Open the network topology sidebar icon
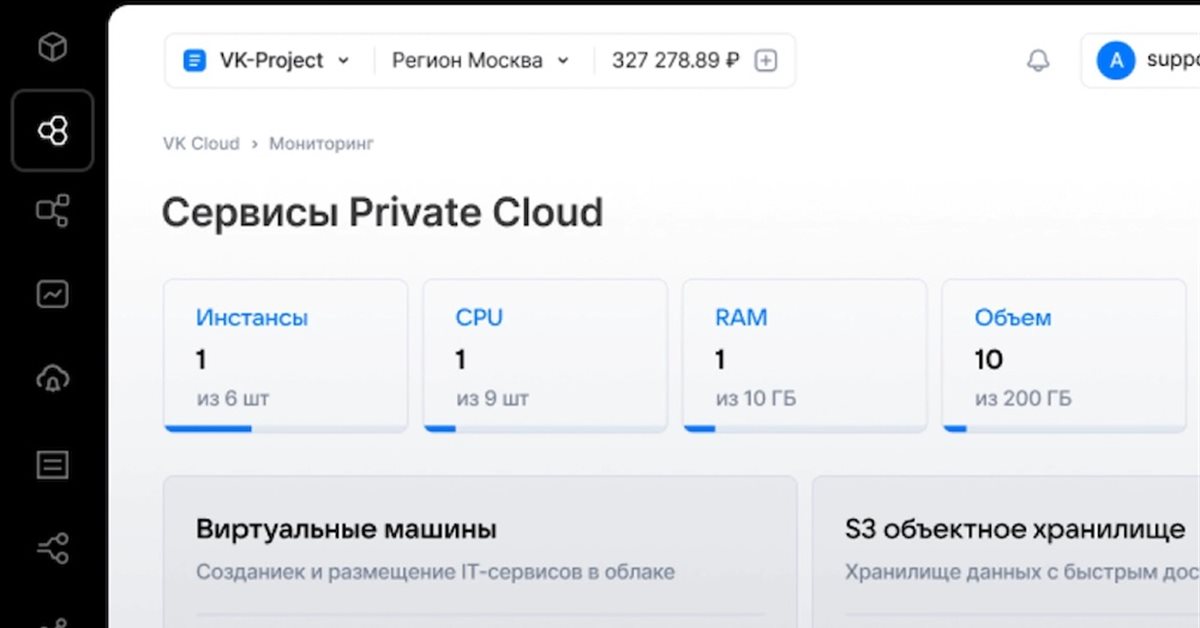The width and height of the screenshot is (1200, 628). pos(52,212)
